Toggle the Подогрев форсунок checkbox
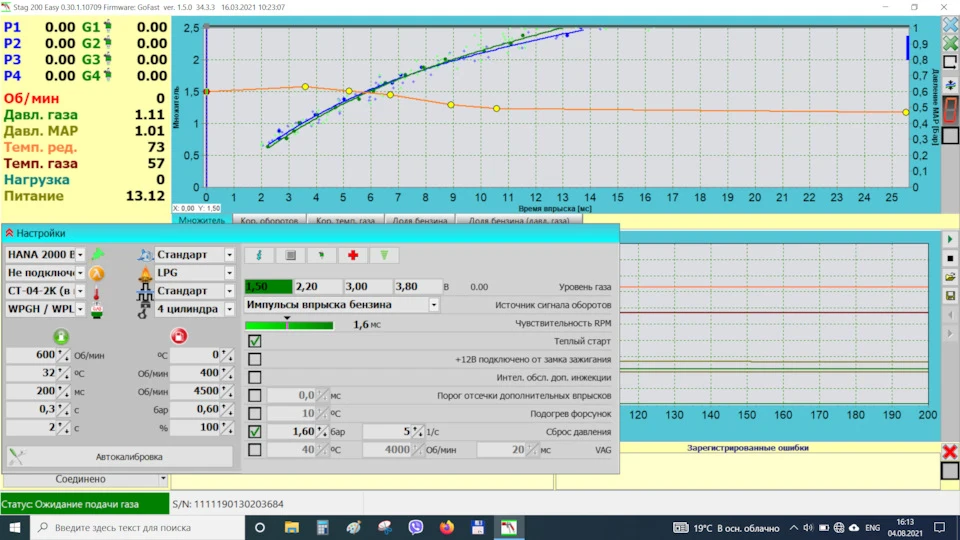This screenshot has width=960, height=540. pyautogui.click(x=255, y=413)
